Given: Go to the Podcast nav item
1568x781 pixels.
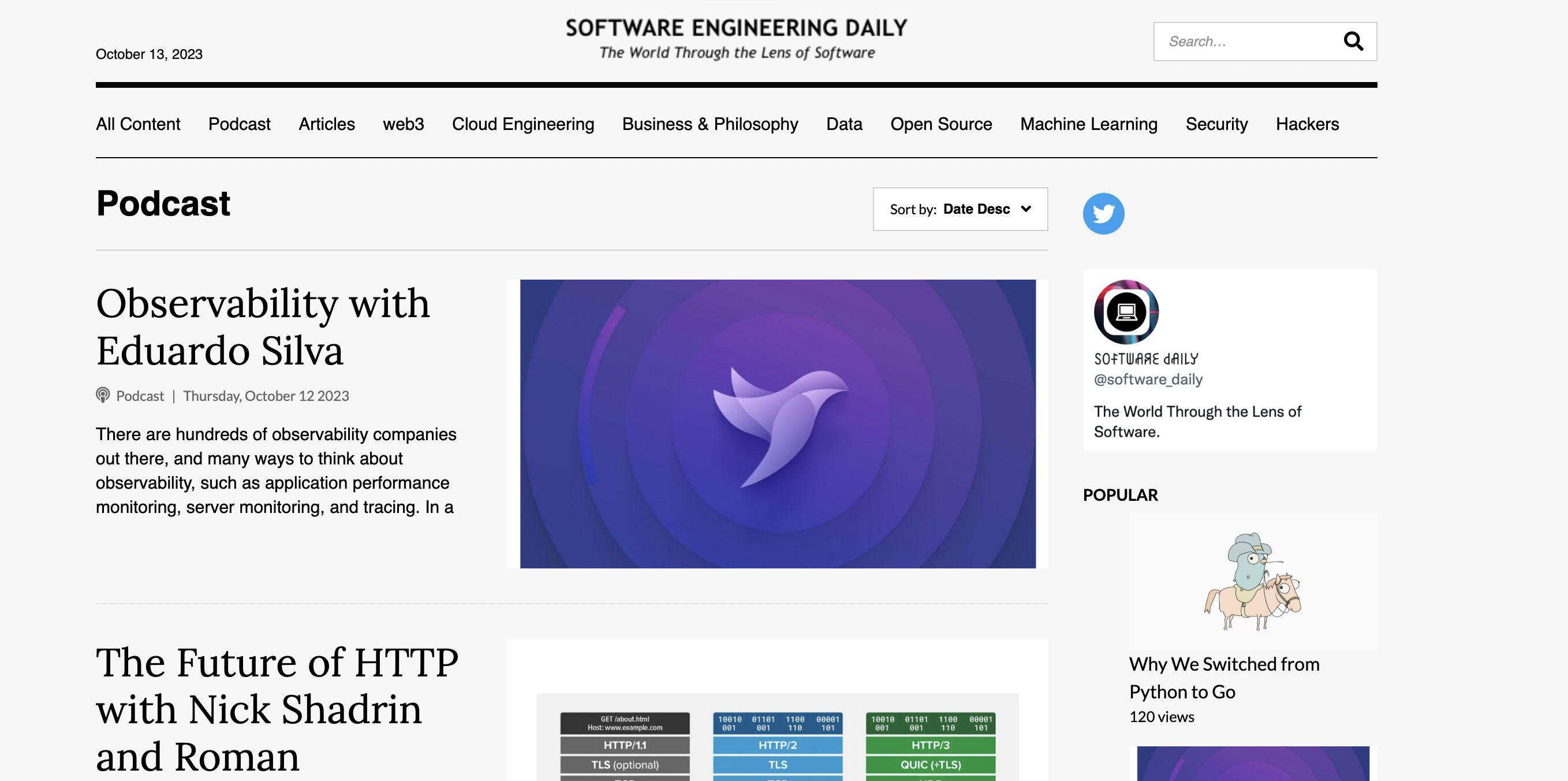Looking at the screenshot, I should point(239,124).
